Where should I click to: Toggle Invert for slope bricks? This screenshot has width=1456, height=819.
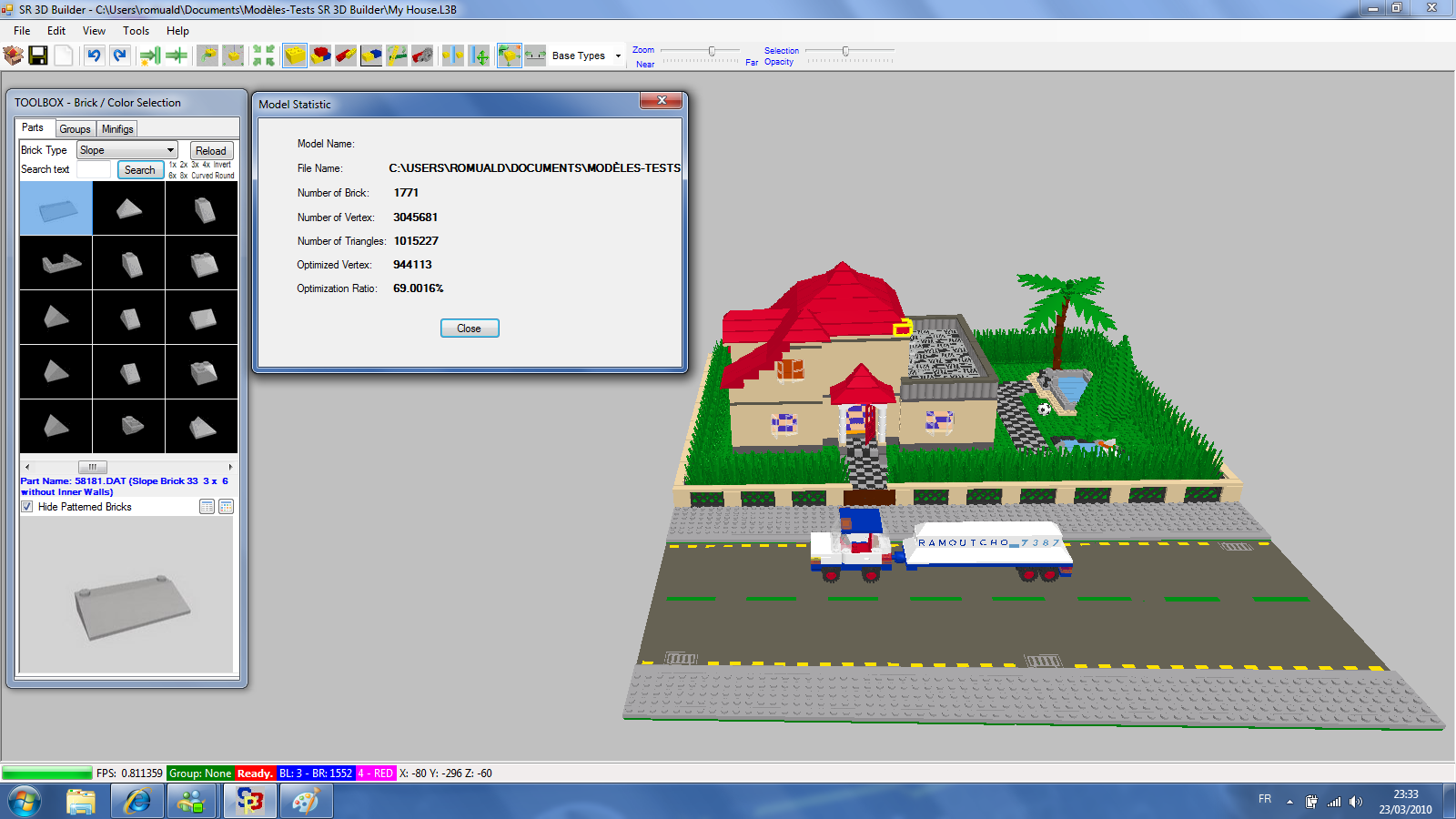coord(221,164)
